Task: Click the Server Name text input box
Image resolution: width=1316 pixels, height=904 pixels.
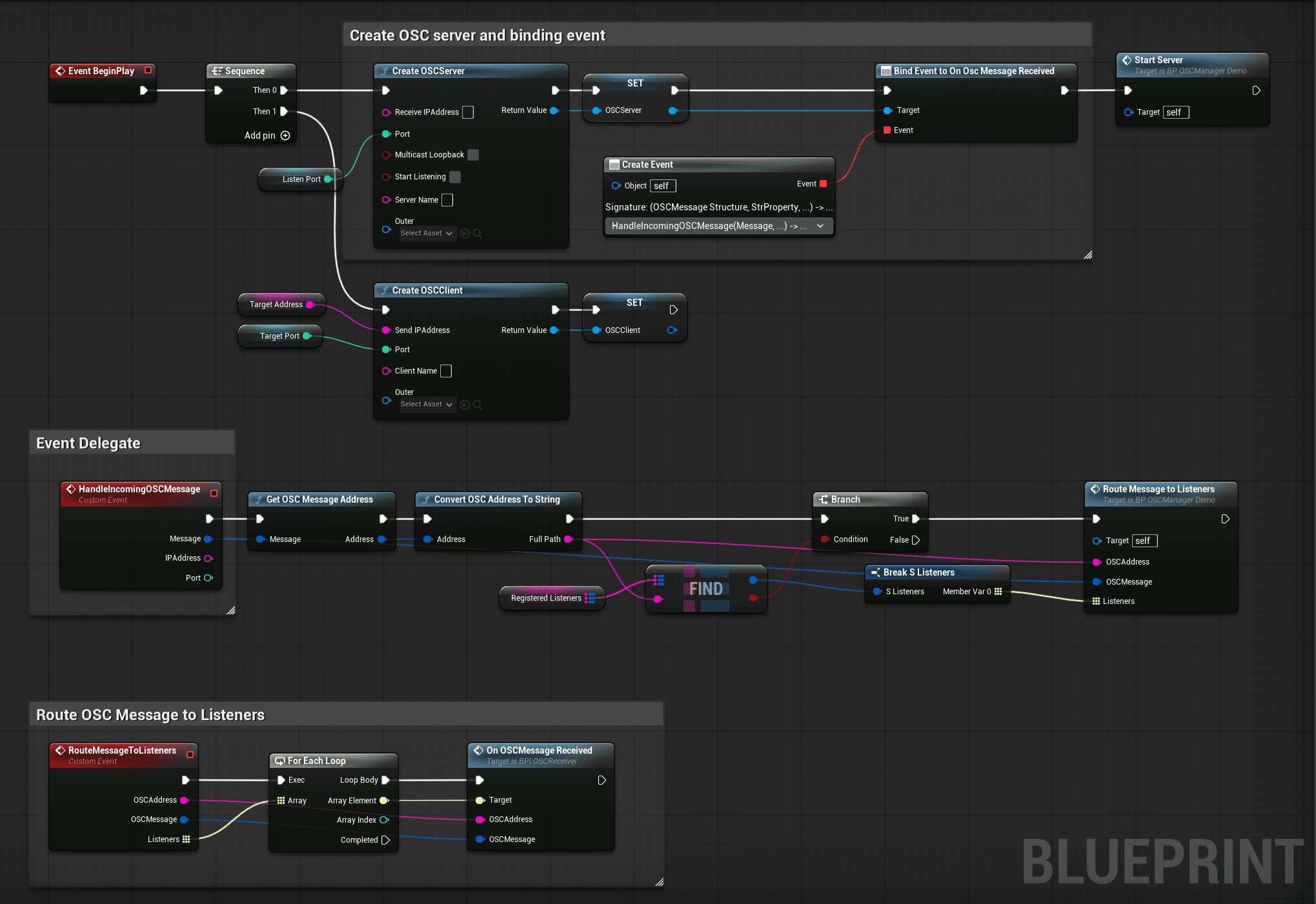Action: click(x=447, y=200)
